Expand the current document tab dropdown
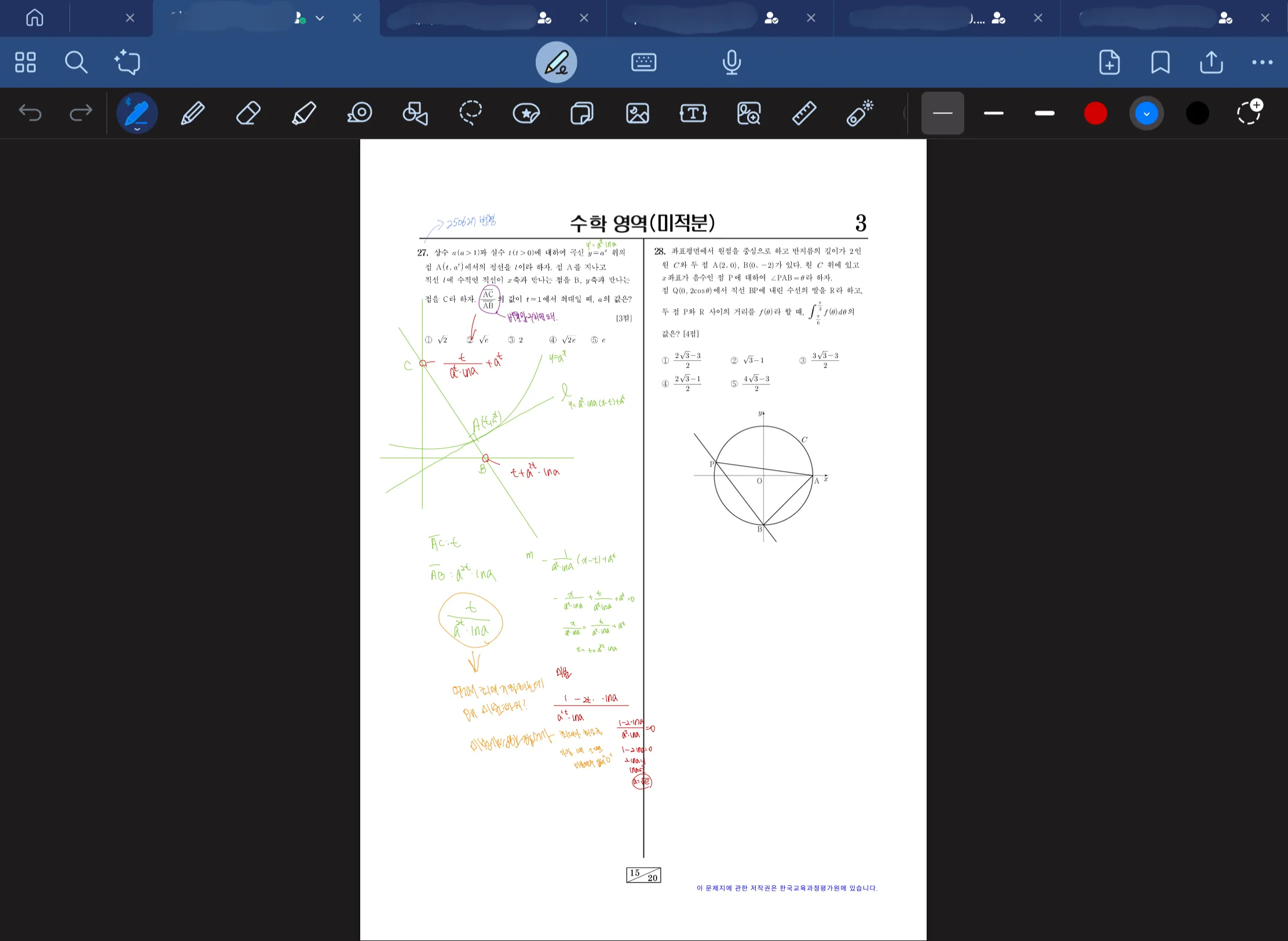Screen dimensions: 1288x941 [320, 18]
